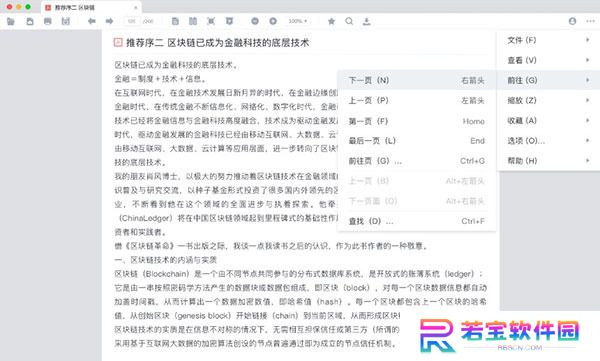Click the print toolbar icon
The width and height of the screenshot is (600, 361).
(x=47, y=21)
